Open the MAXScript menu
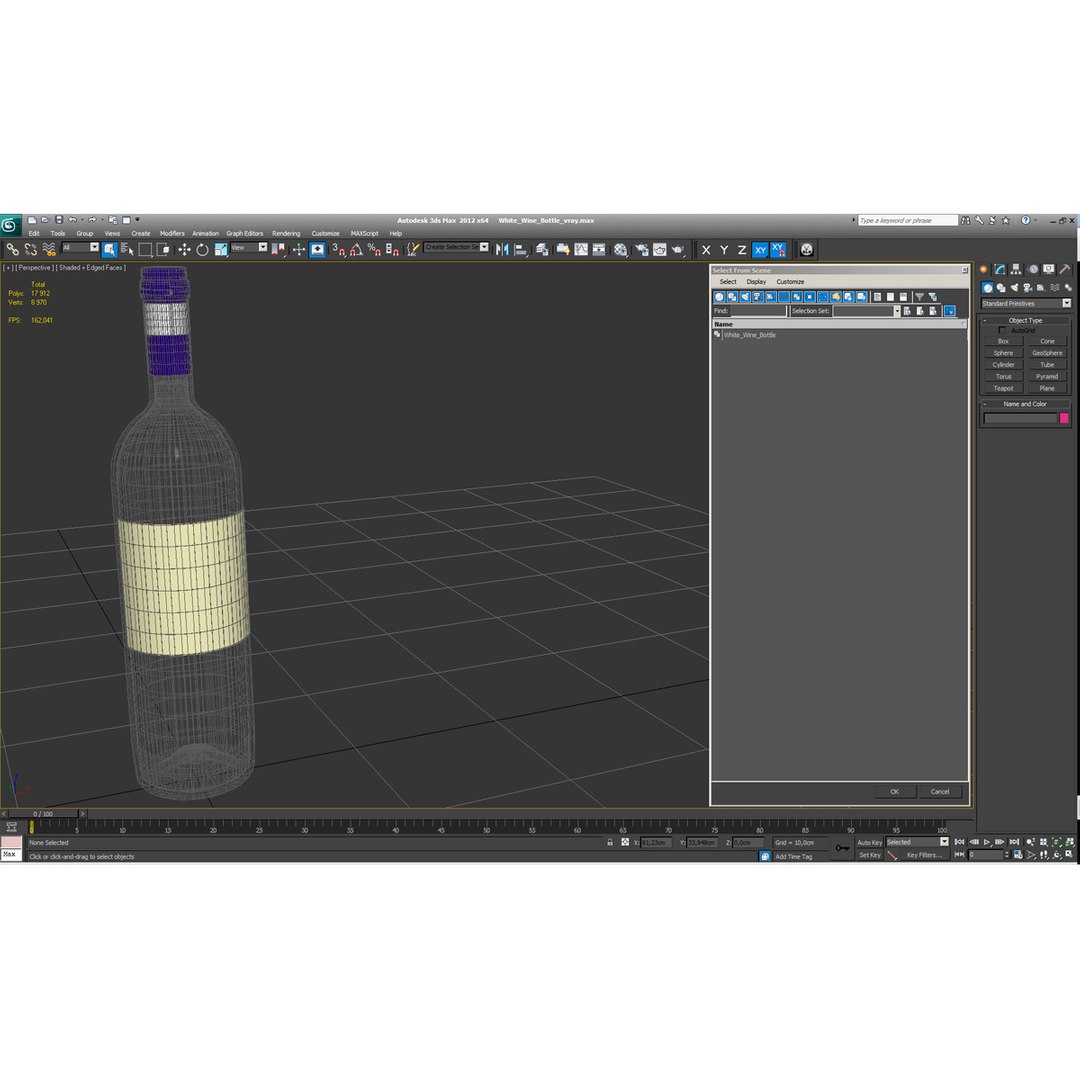 (364, 233)
